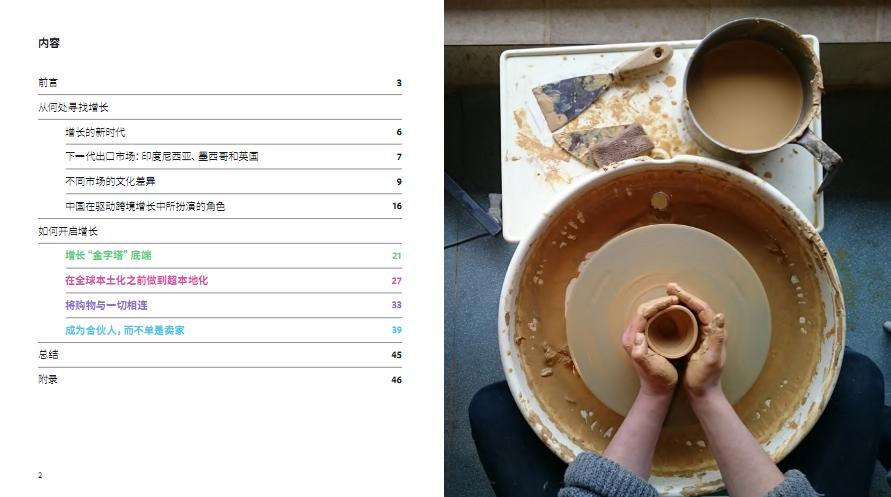Click page number 45 beside 总结
This screenshot has height=497, width=891.
pos(397,355)
